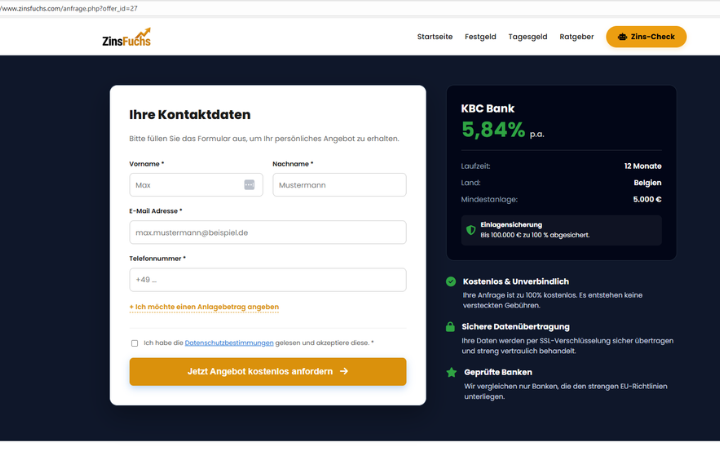Select Ratgeber in the top navigation
The width and height of the screenshot is (720, 455).
576,37
